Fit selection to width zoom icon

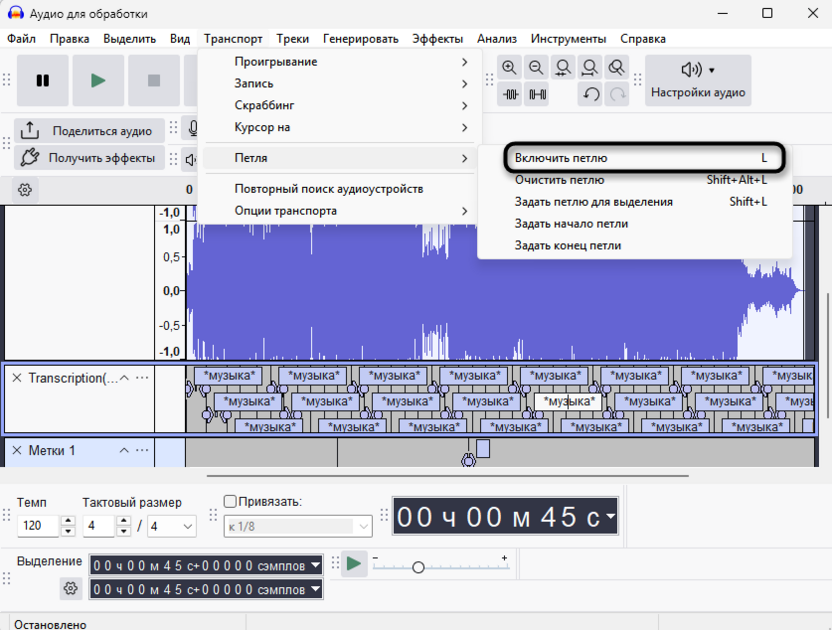click(562, 67)
